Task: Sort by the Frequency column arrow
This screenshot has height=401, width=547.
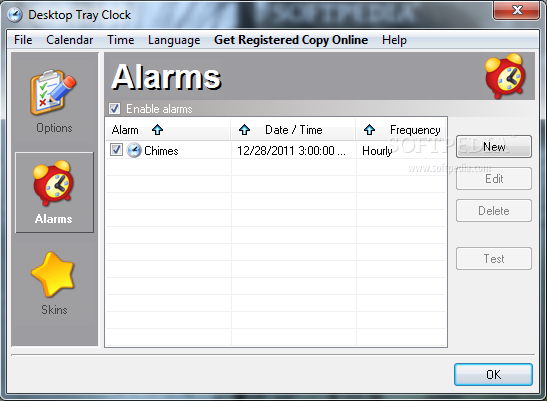Action: [x=369, y=130]
